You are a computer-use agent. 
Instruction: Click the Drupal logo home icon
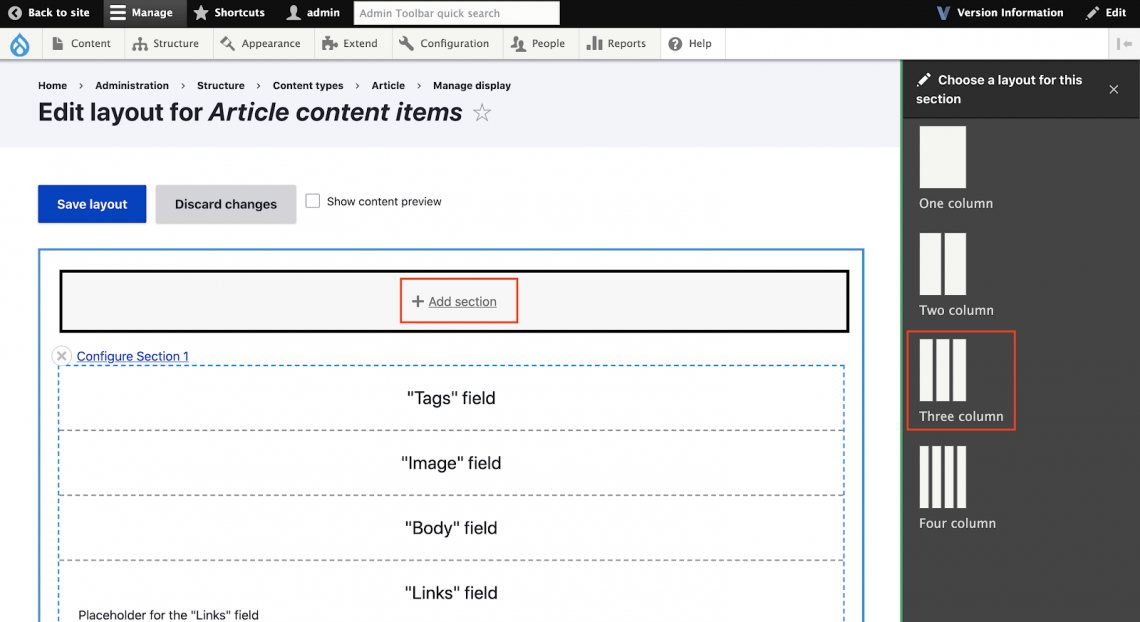coord(19,44)
